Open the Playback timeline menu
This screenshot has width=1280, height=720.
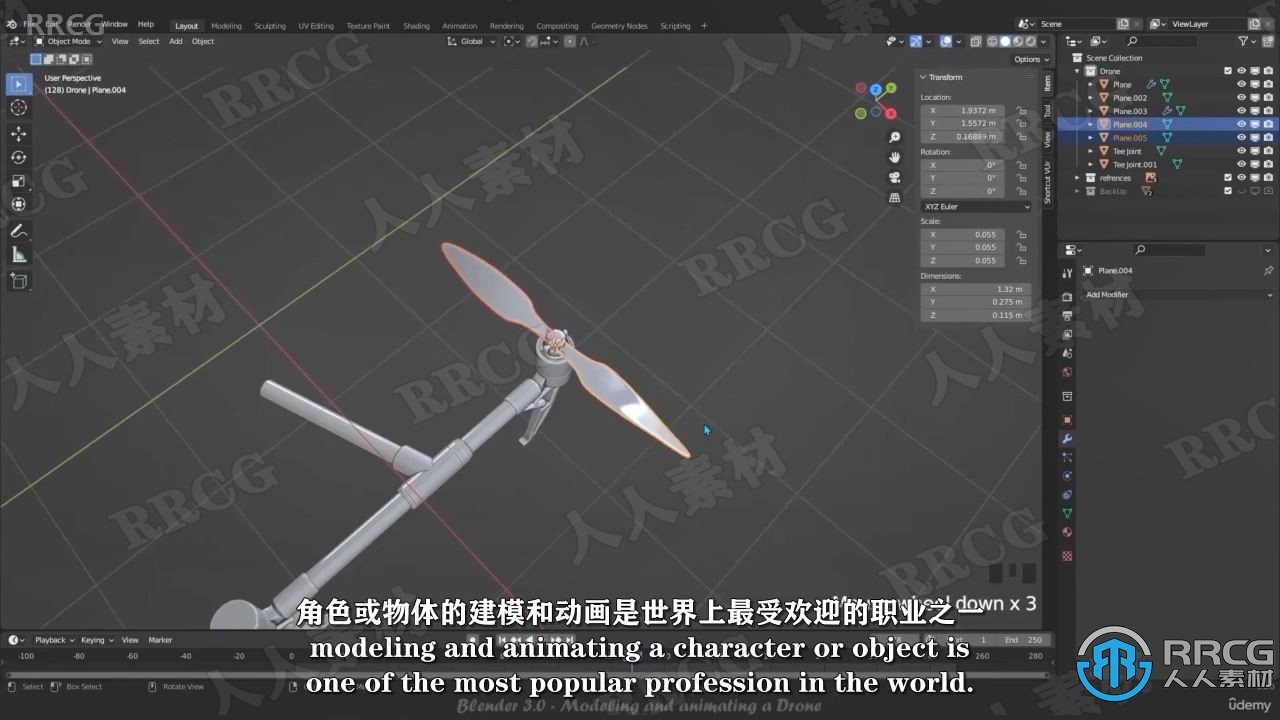[x=53, y=640]
